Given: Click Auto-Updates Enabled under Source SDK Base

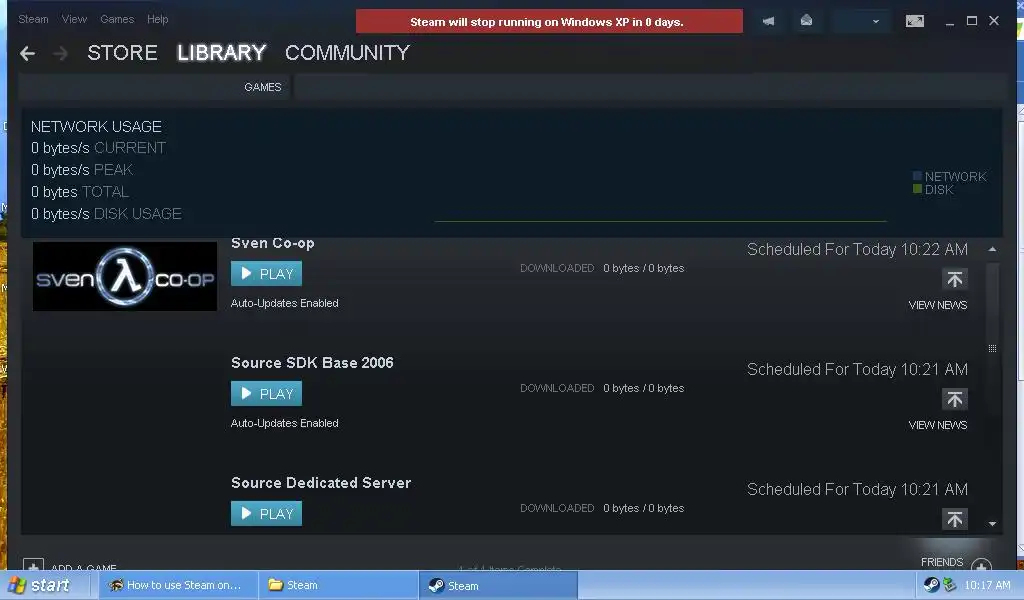Looking at the screenshot, I should click(285, 423).
